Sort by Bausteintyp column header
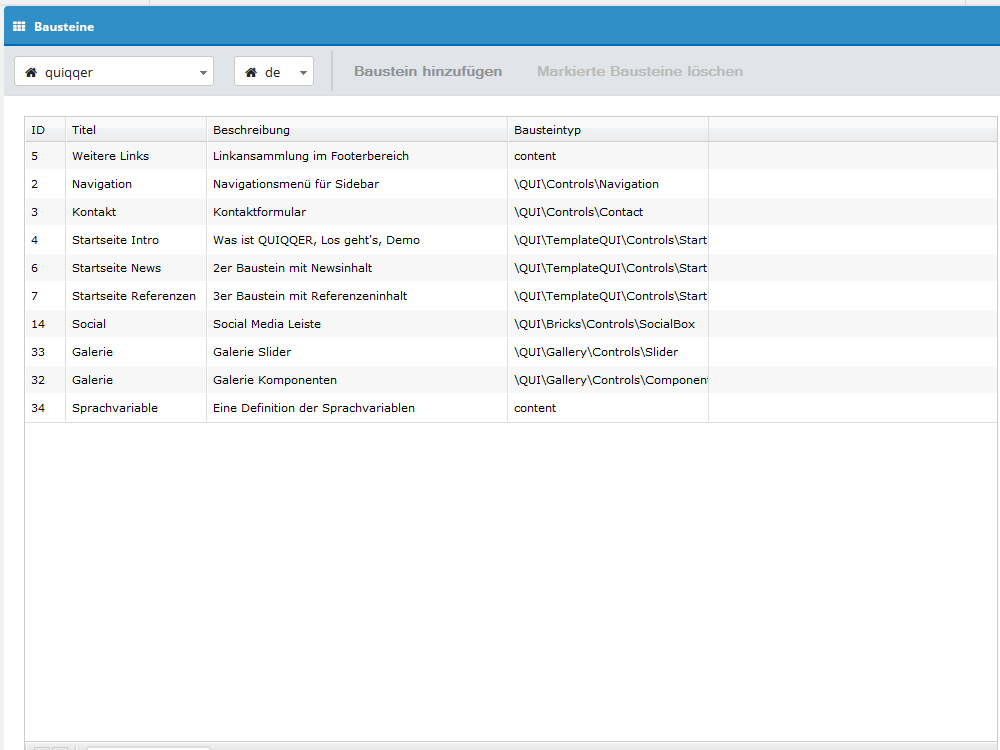This screenshot has width=1000, height=750. (608, 129)
